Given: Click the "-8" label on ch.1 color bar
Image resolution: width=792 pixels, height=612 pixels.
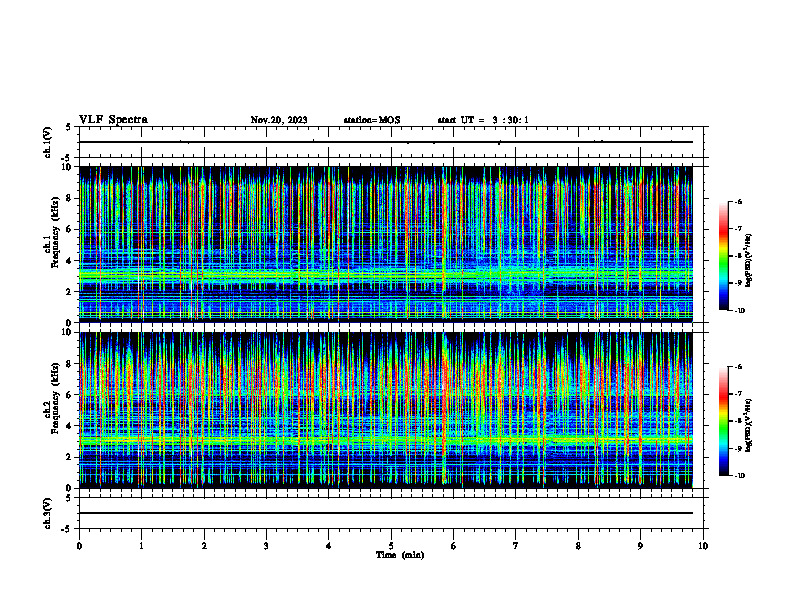Looking at the screenshot, I should (x=738, y=256).
